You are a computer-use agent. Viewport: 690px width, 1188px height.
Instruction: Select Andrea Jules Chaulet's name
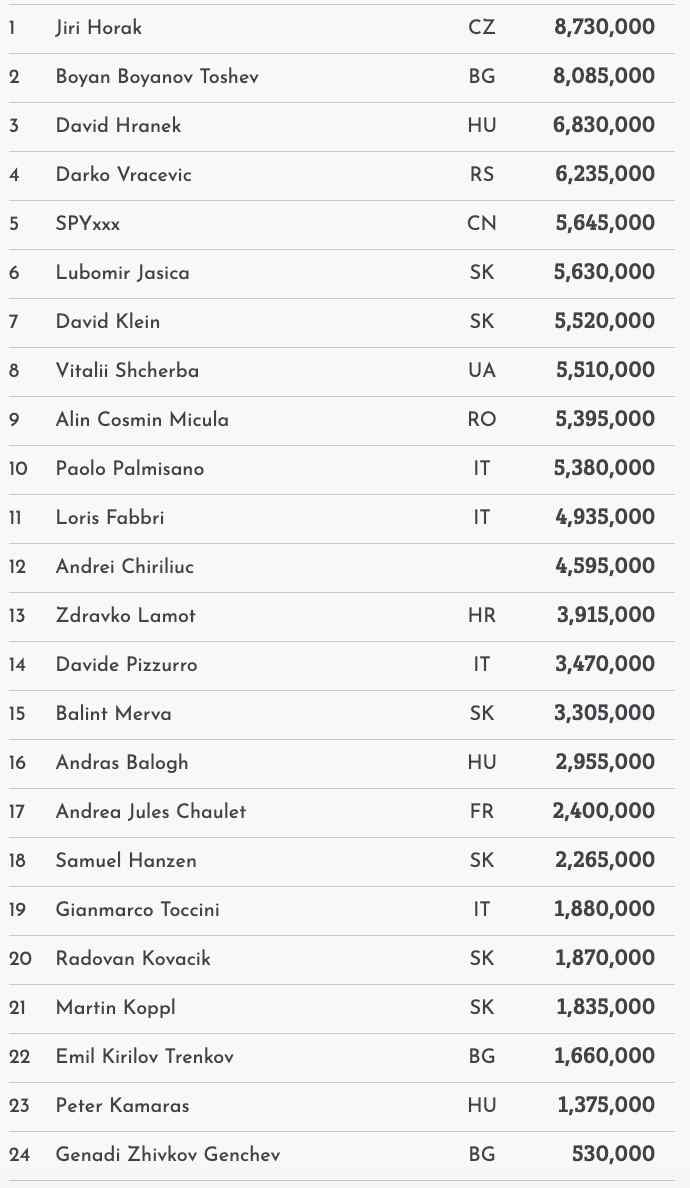click(x=150, y=812)
